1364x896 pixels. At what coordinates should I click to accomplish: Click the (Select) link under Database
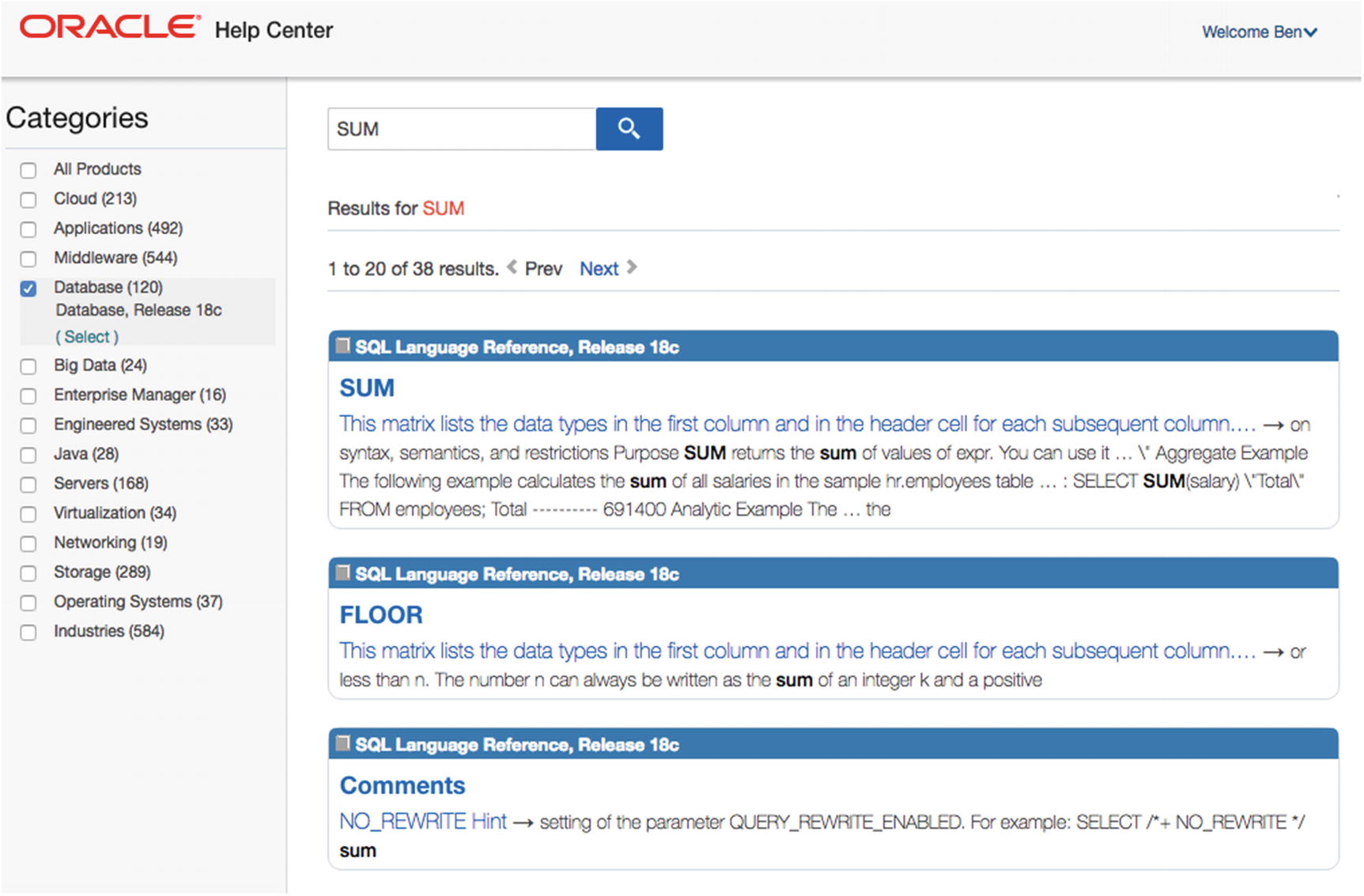click(x=87, y=337)
